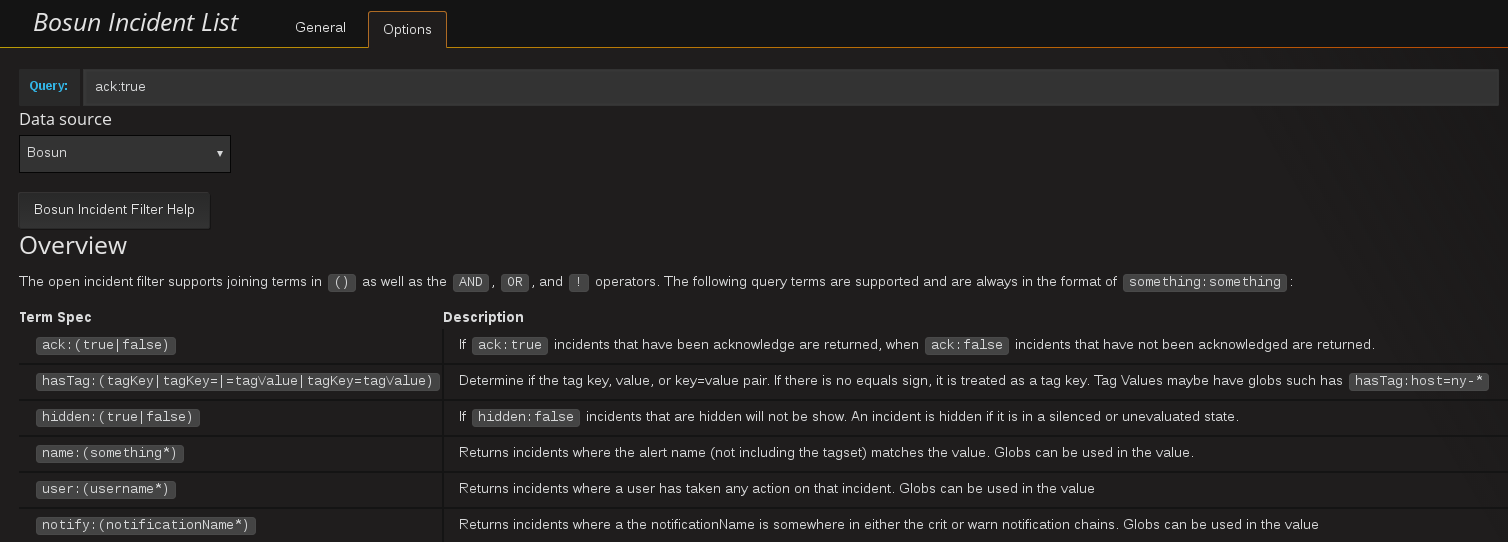Click the ack:true code in description
This screenshot has height=542, width=1508.
(x=510, y=345)
